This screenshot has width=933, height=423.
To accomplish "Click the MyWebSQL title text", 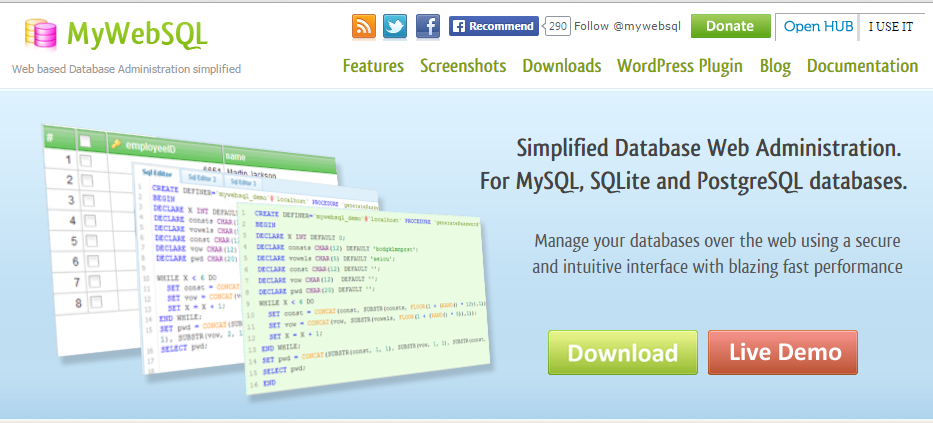I will [x=137, y=34].
